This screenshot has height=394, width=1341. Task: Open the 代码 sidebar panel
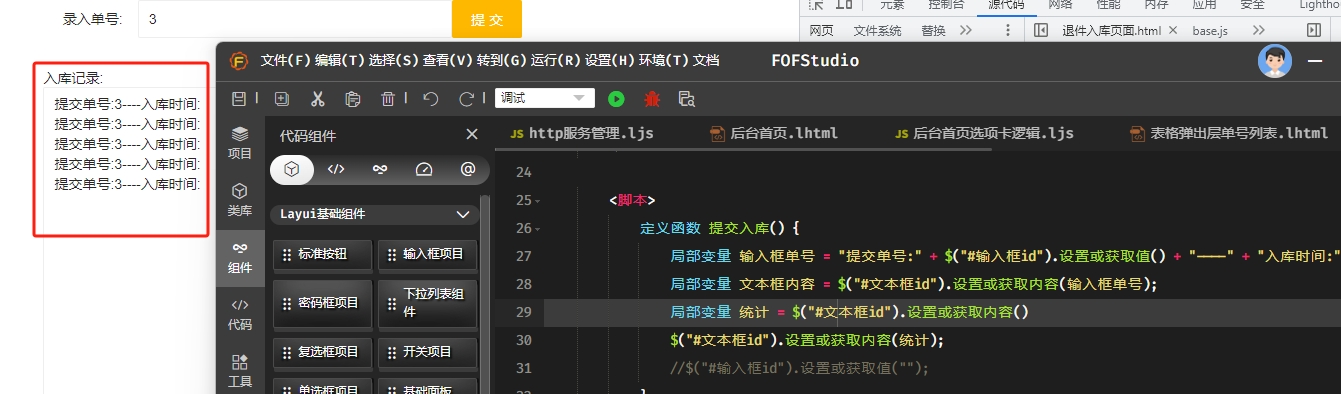point(240,314)
